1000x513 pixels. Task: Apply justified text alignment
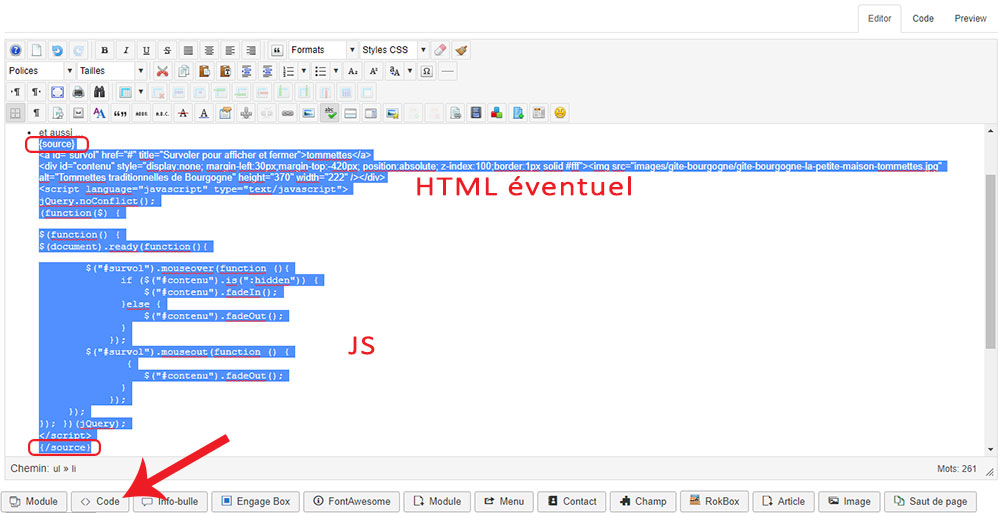[188, 50]
